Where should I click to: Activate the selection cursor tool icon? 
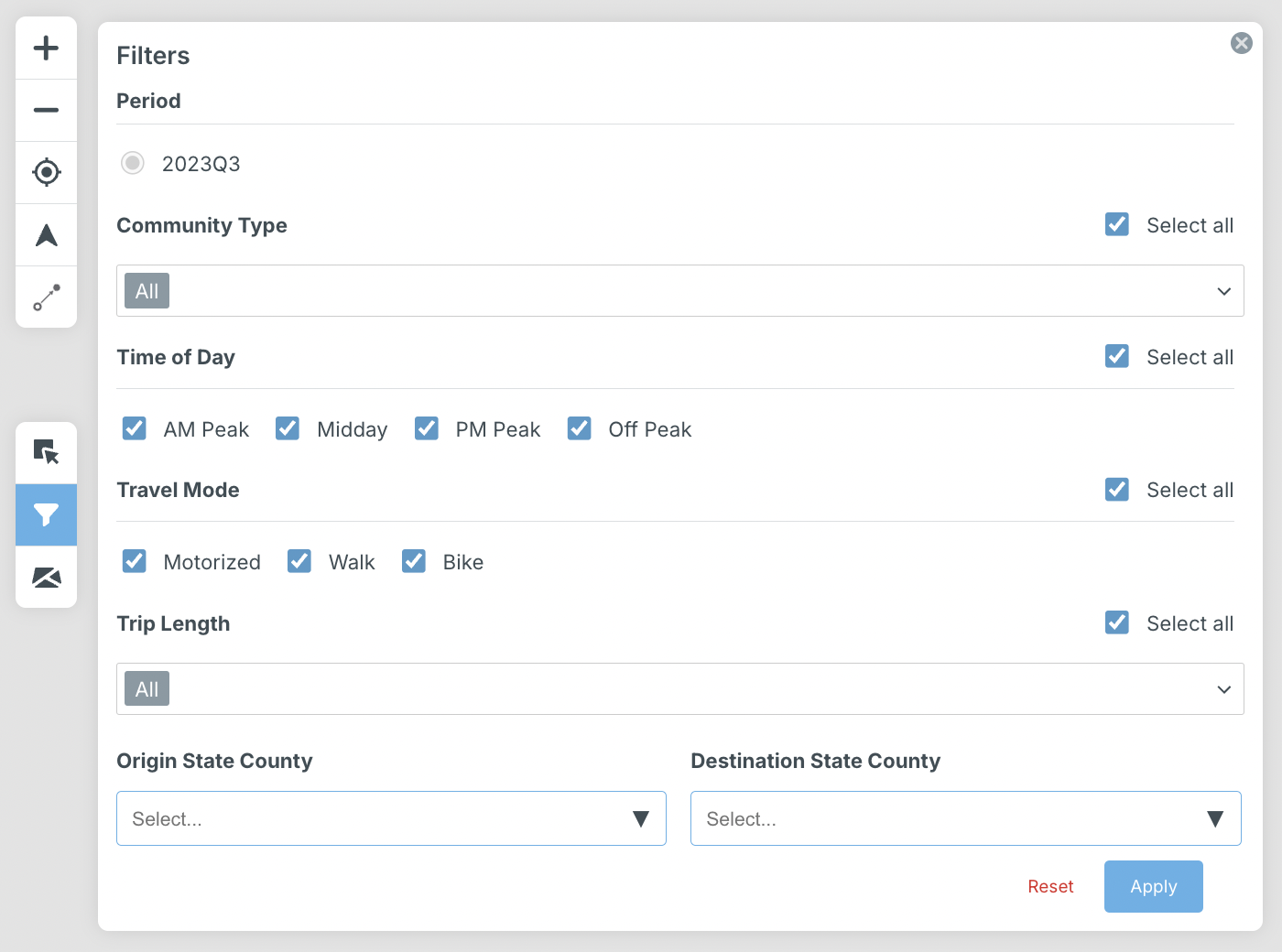46,452
